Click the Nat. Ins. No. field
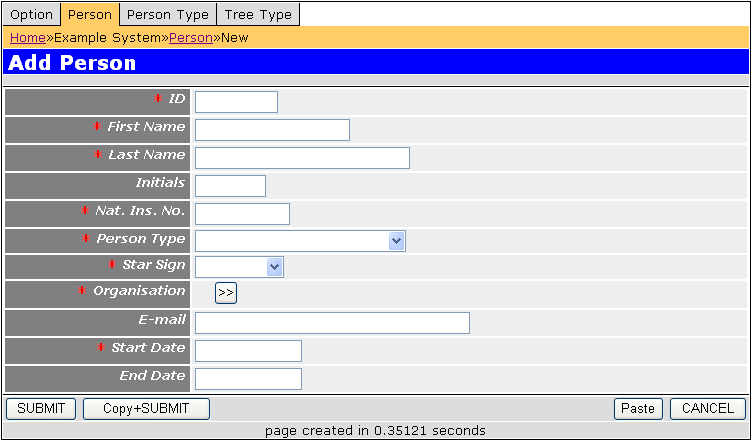Image resolution: width=752 pixels, height=441 pixels. tap(242, 214)
